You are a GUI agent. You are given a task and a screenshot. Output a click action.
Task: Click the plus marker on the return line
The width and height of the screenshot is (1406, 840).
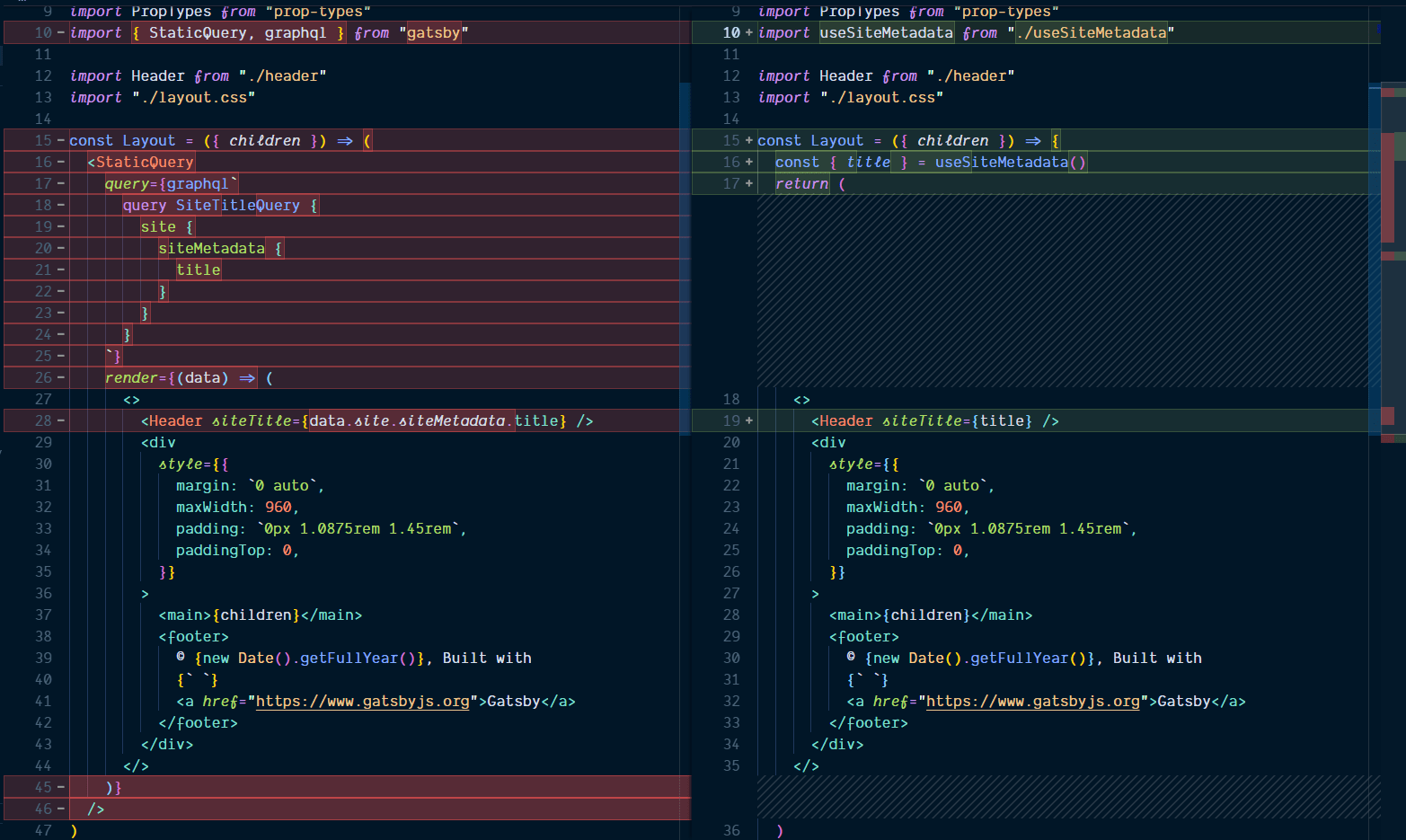pos(747,183)
